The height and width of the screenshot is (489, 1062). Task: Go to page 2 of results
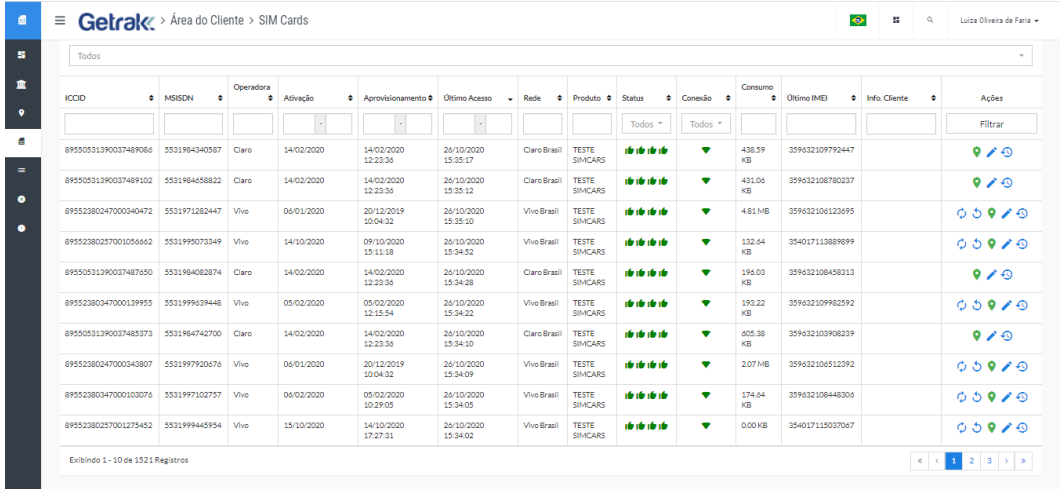pyautogui.click(x=971, y=461)
